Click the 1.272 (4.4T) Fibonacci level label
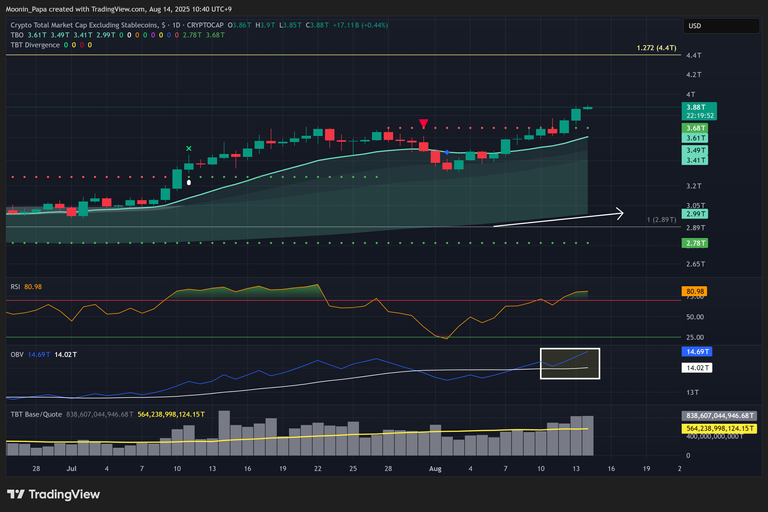 click(x=656, y=48)
